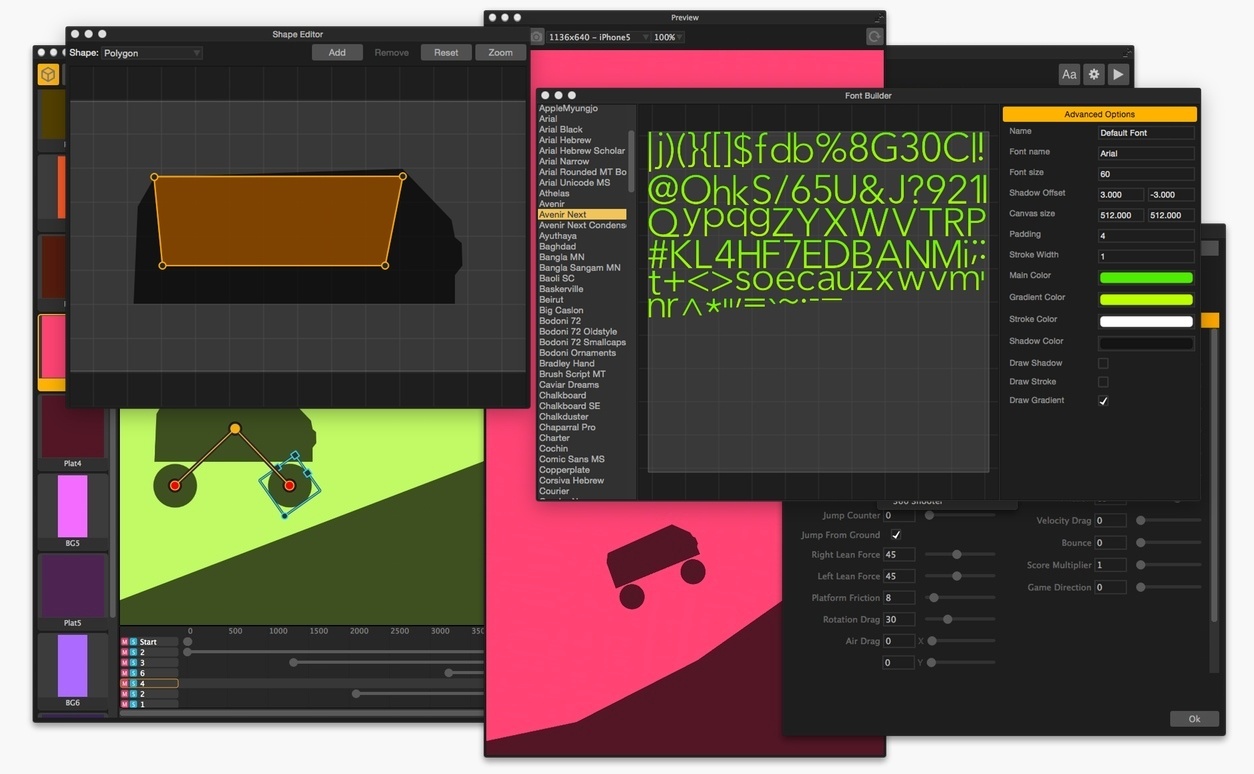The height and width of the screenshot is (774, 1254).
Task: Uncheck Jump From Ground checkbox
Action: click(896, 535)
